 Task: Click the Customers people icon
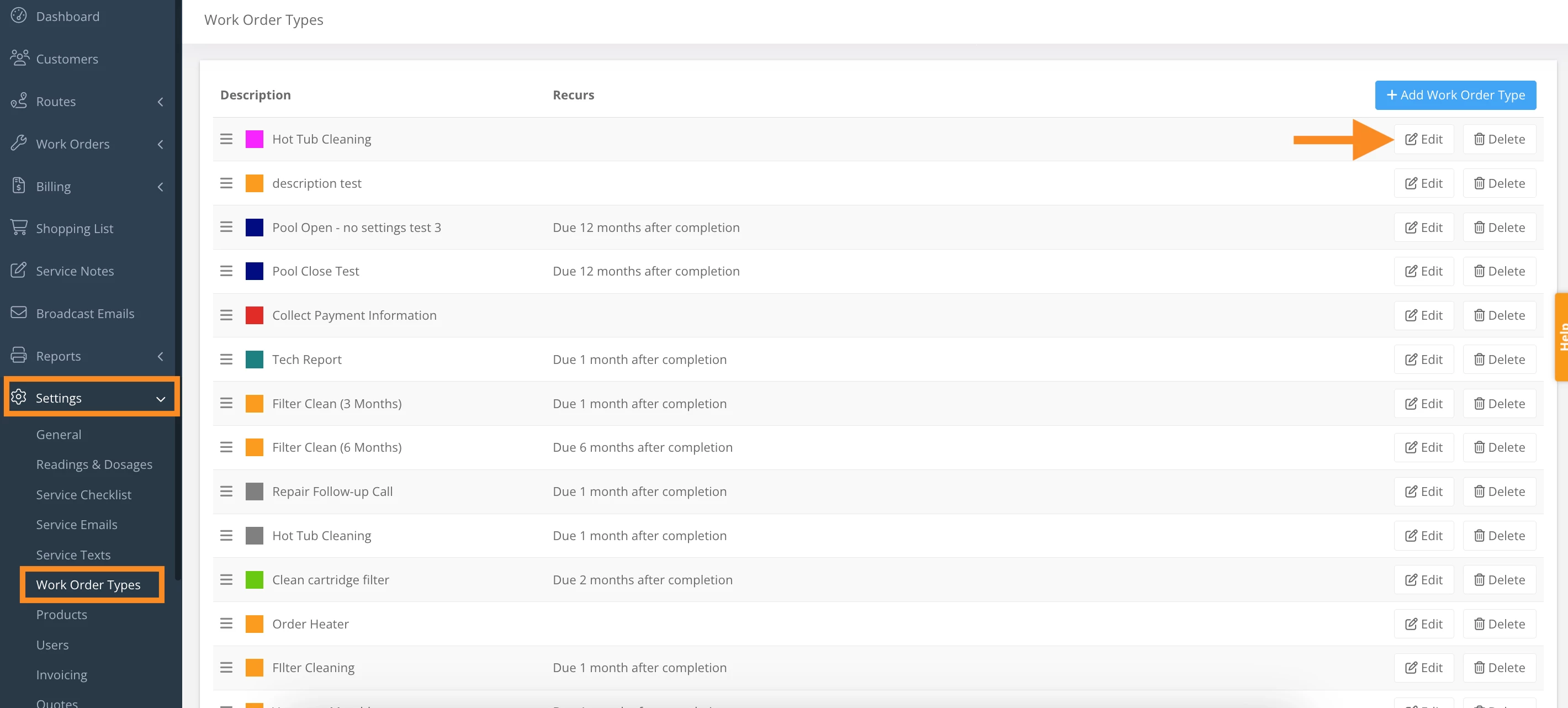[19, 58]
